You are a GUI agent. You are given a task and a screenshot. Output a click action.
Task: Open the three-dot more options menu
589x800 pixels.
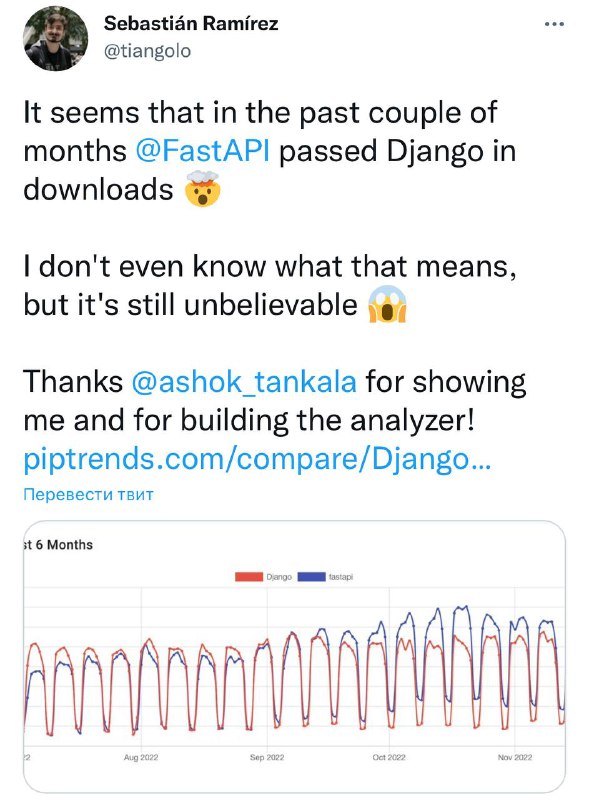[x=554, y=24]
